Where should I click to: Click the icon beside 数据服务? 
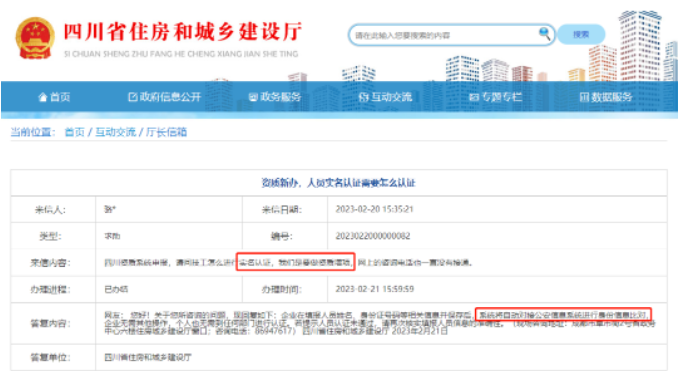(x=584, y=97)
